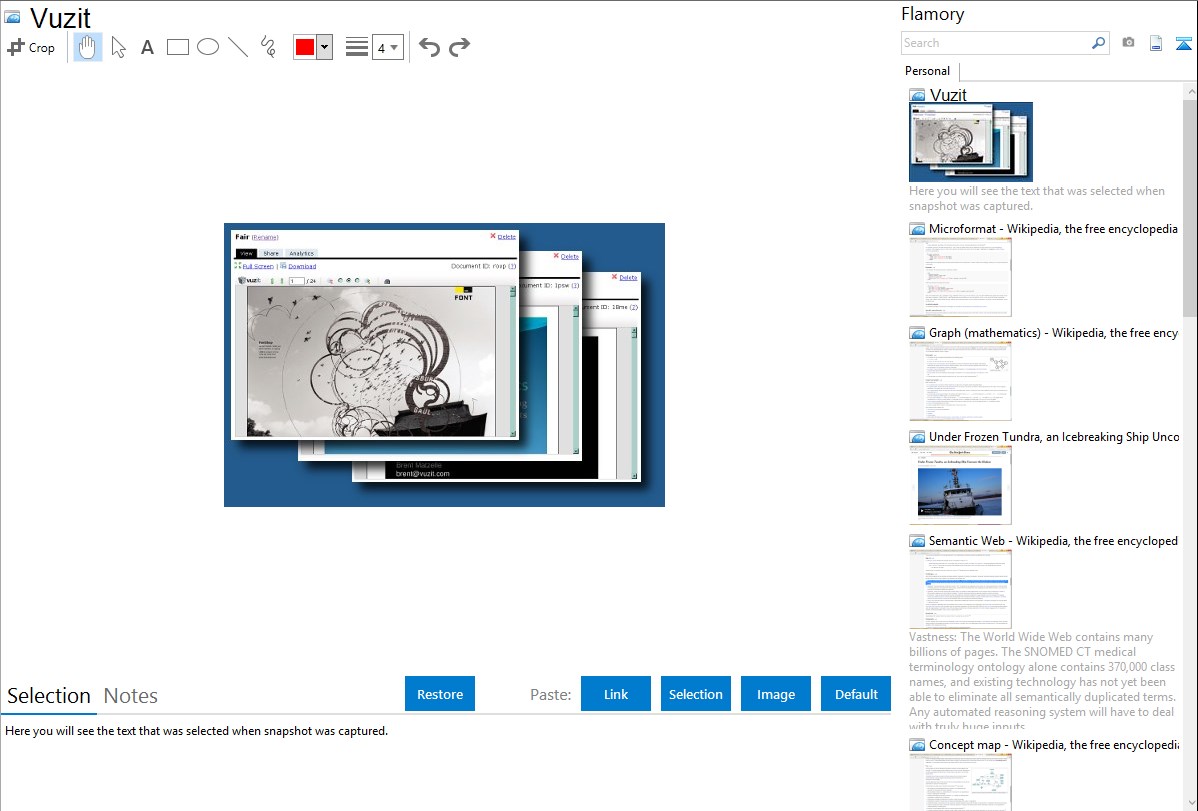Open the Semantic Web snapshot thumbnail

click(x=960, y=589)
